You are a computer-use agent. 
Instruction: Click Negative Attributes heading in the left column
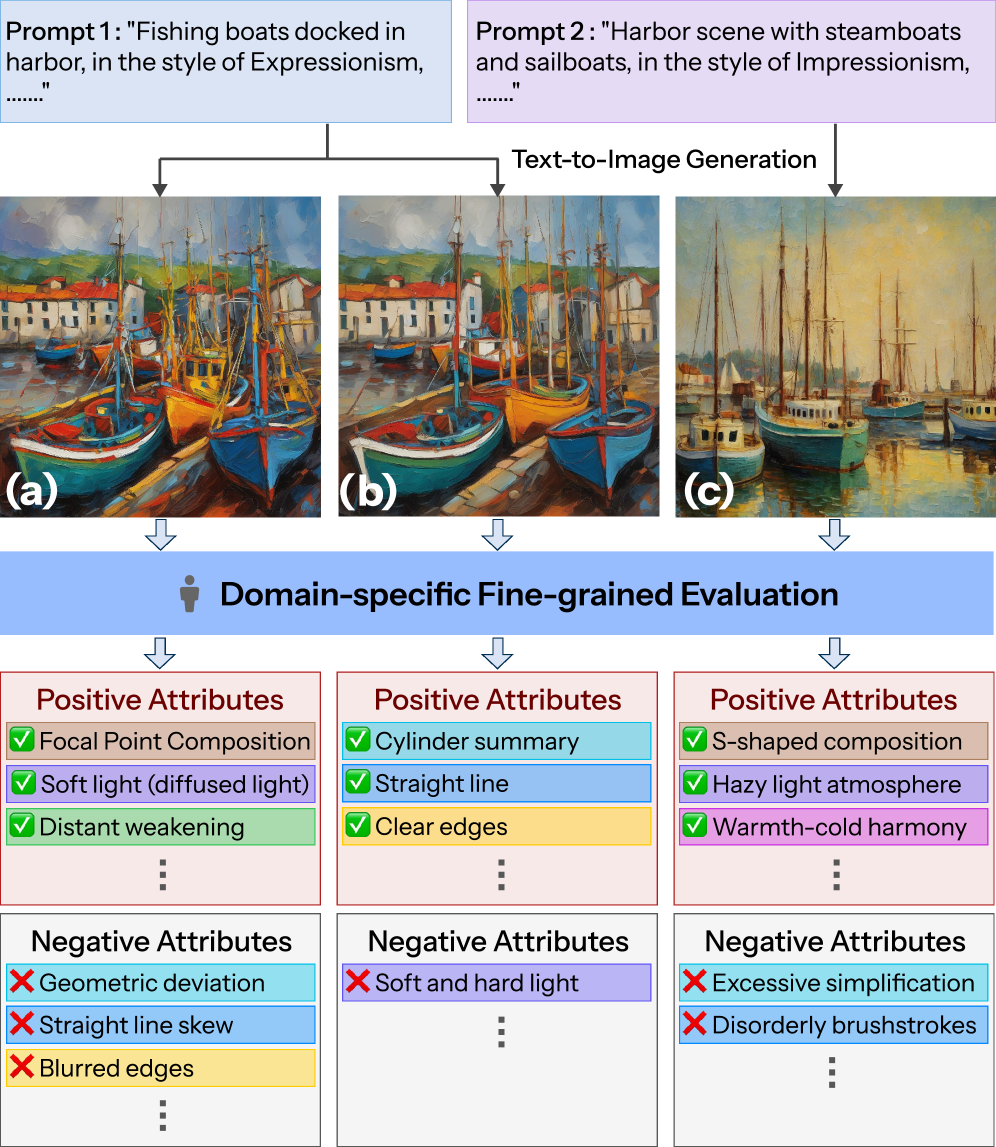(x=162, y=941)
